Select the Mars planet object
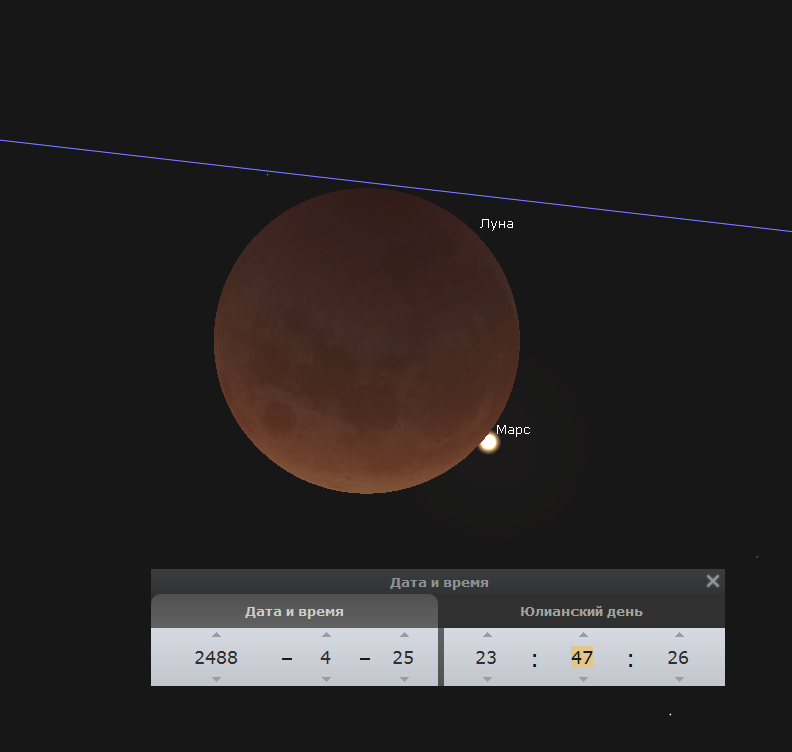This screenshot has height=752, width=792. [488, 442]
